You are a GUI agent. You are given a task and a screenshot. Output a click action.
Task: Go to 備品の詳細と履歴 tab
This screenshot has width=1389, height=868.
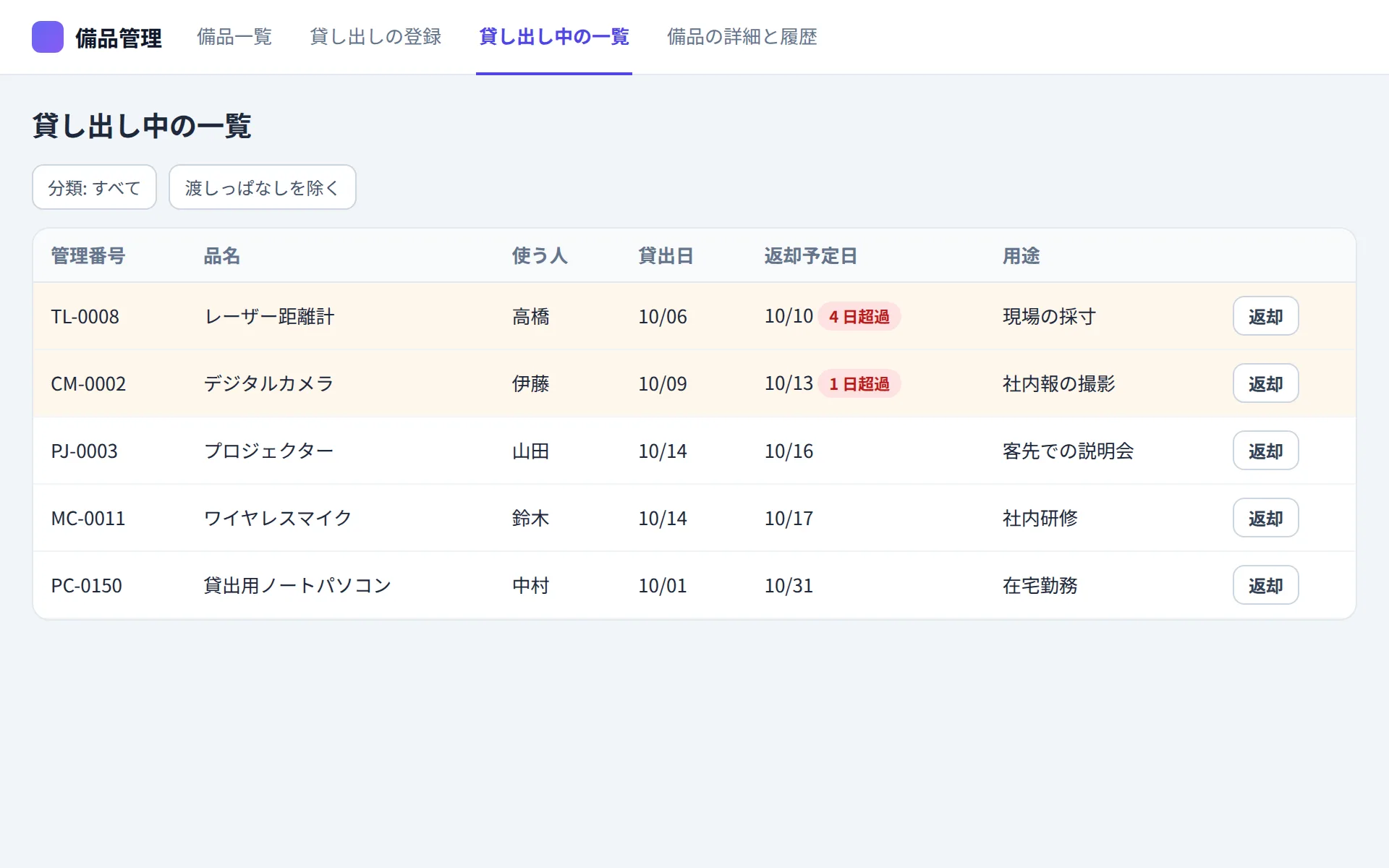(x=742, y=37)
